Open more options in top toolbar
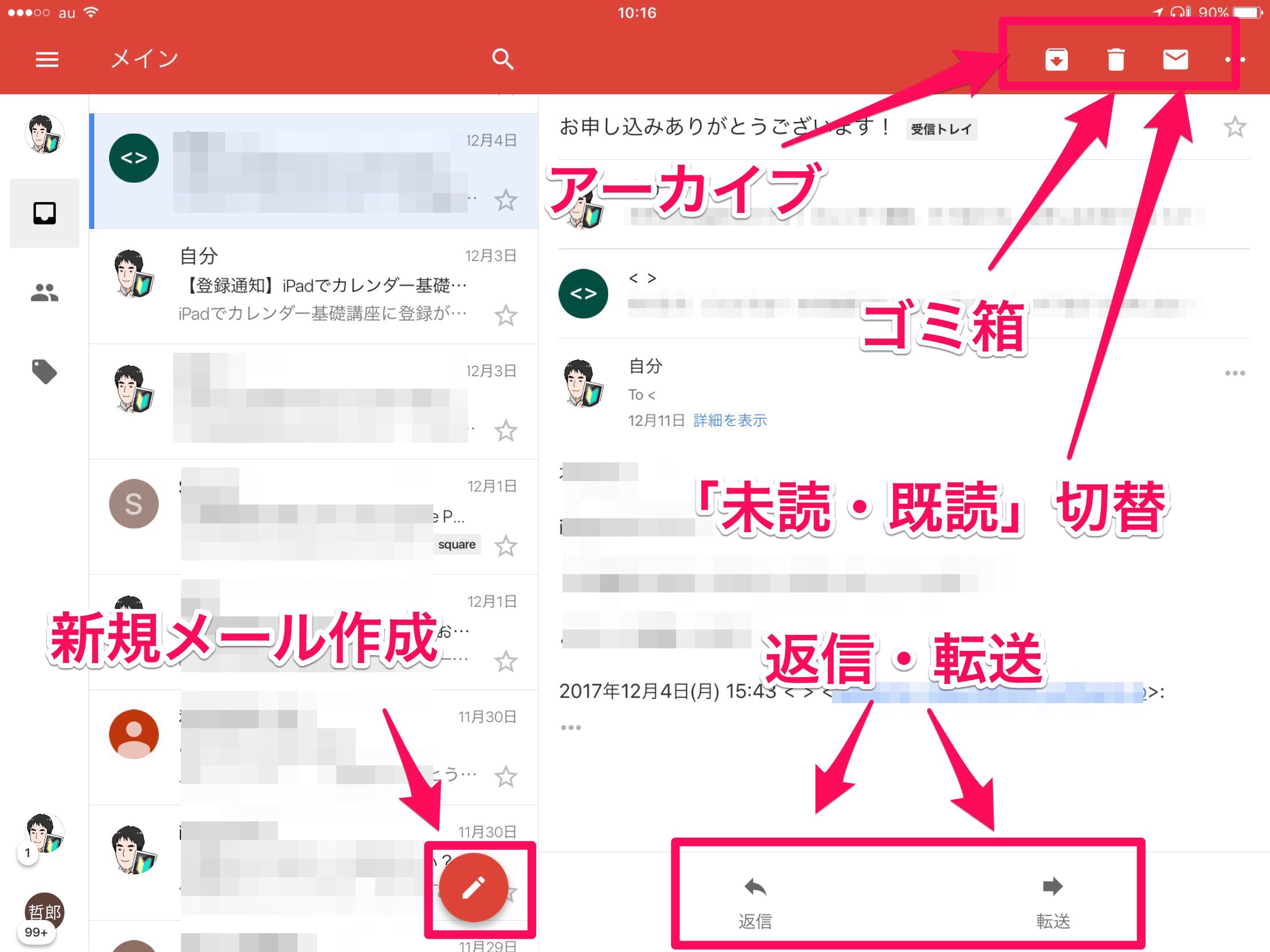The image size is (1270, 952). pyautogui.click(x=1235, y=60)
